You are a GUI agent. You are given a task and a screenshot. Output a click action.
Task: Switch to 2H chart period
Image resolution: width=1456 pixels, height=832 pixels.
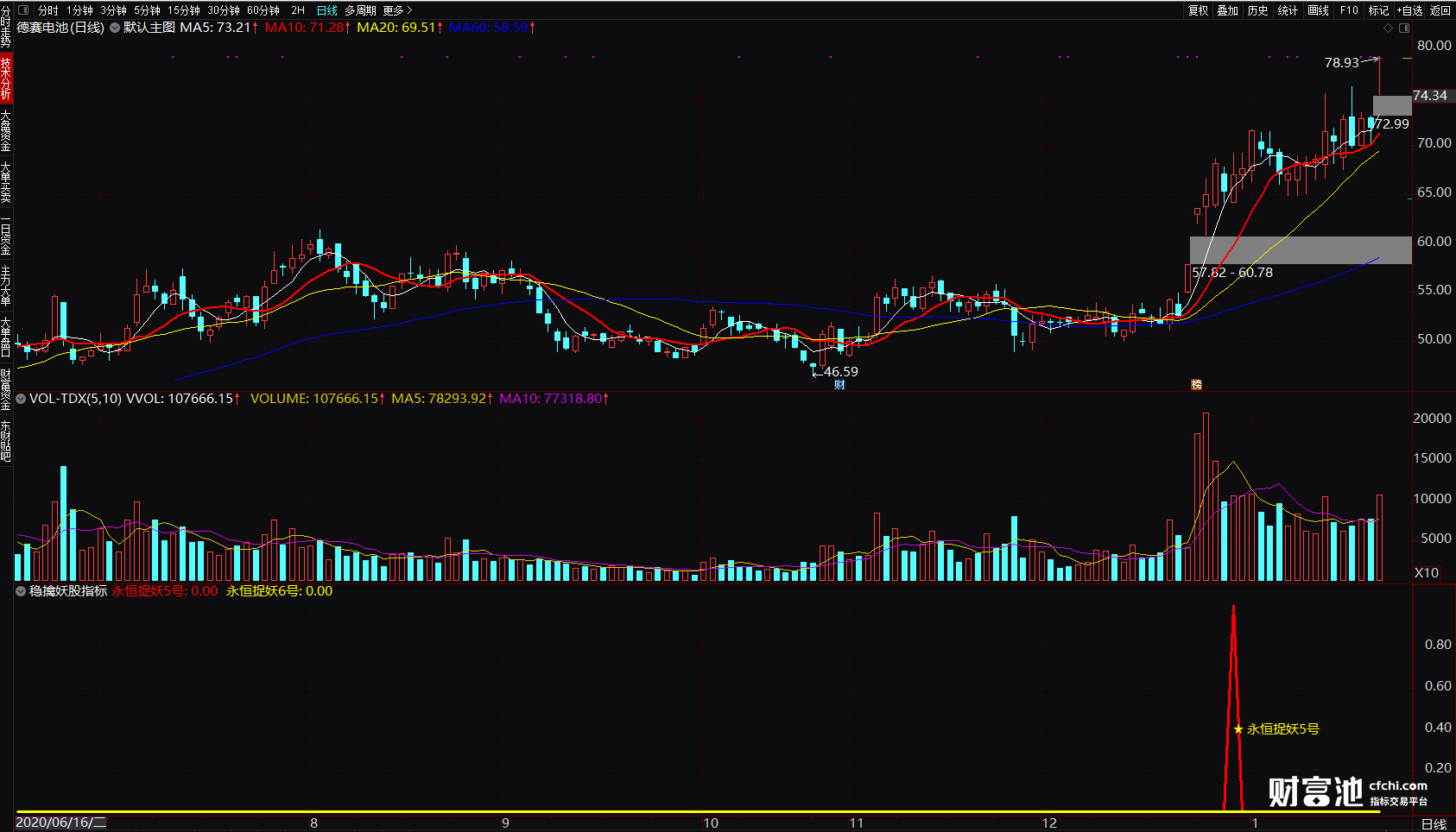298,10
